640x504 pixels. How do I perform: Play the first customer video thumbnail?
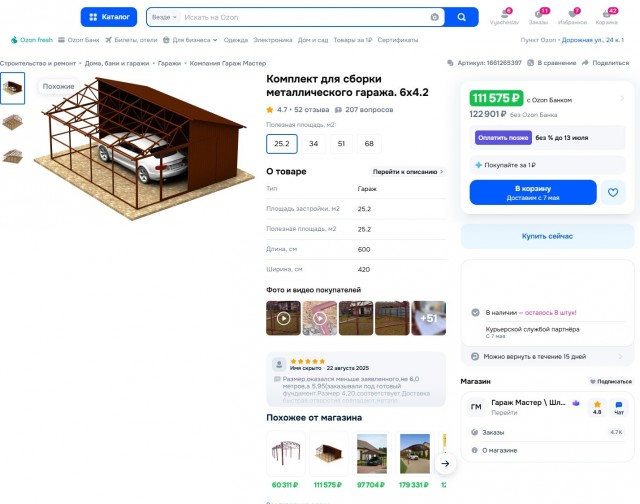[x=283, y=318]
